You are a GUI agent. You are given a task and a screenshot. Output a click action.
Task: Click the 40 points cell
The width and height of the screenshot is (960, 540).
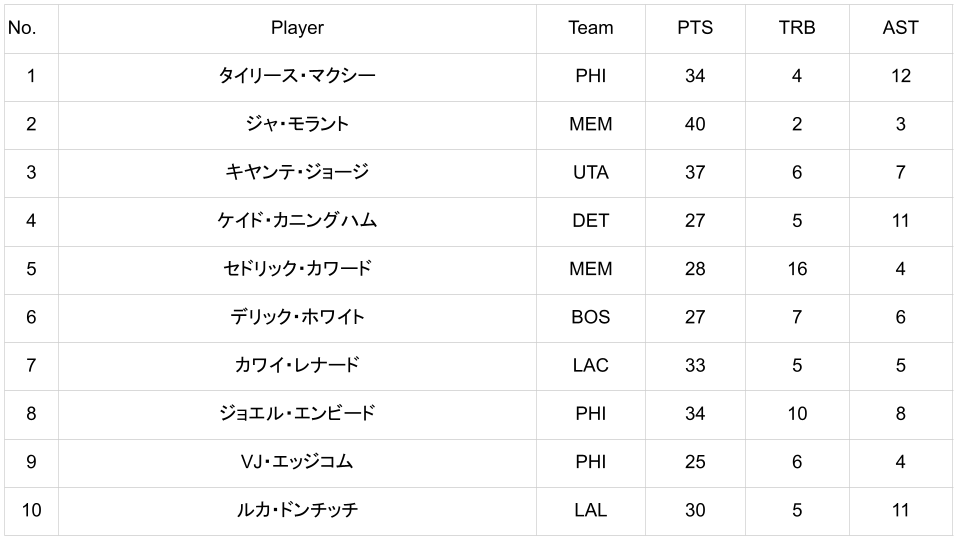(x=695, y=124)
